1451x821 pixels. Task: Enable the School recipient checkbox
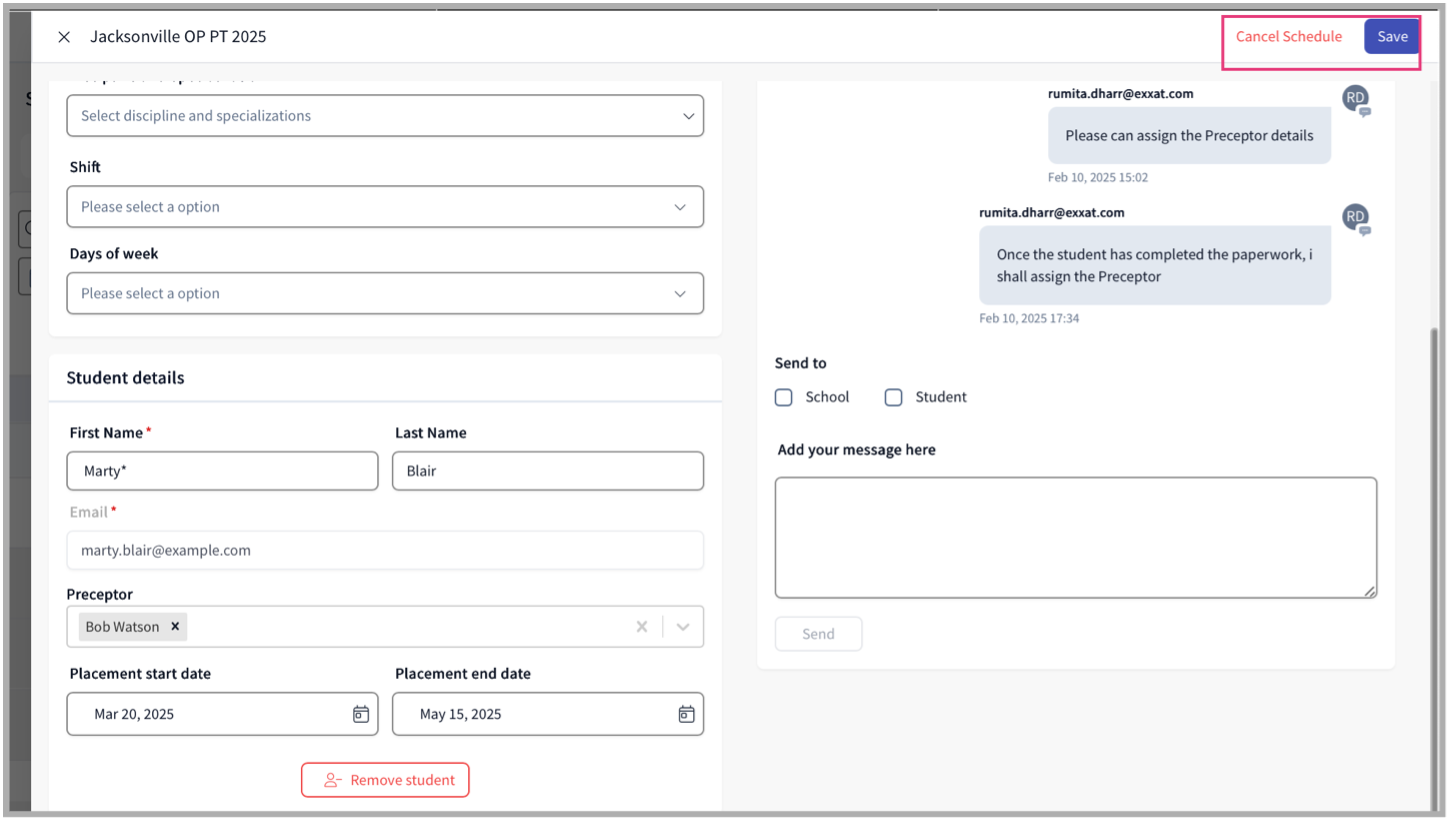(x=784, y=397)
